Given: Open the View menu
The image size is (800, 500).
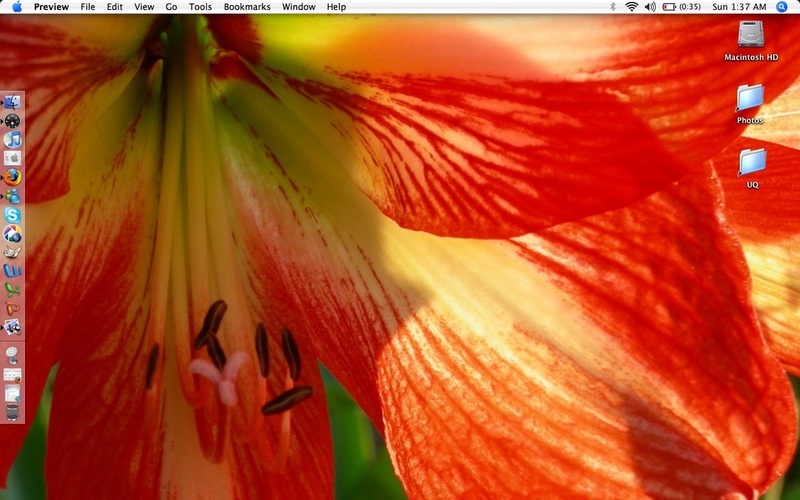Looking at the screenshot, I should pos(144,7).
